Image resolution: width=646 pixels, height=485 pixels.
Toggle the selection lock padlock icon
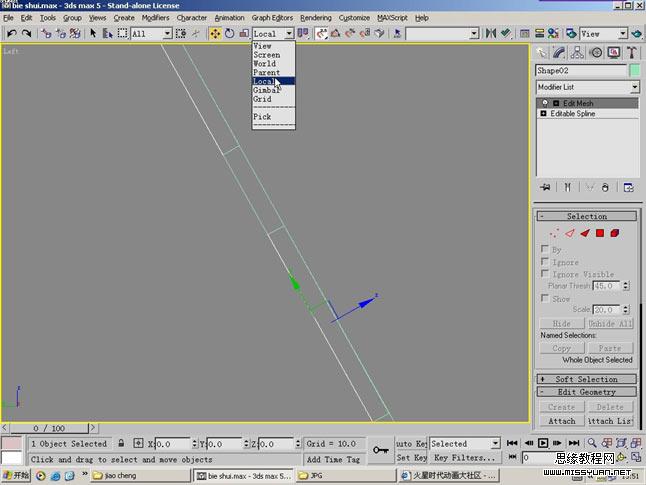point(121,443)
